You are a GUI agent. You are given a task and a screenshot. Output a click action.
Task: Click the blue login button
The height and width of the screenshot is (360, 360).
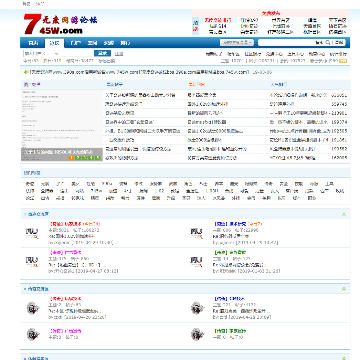102,53
